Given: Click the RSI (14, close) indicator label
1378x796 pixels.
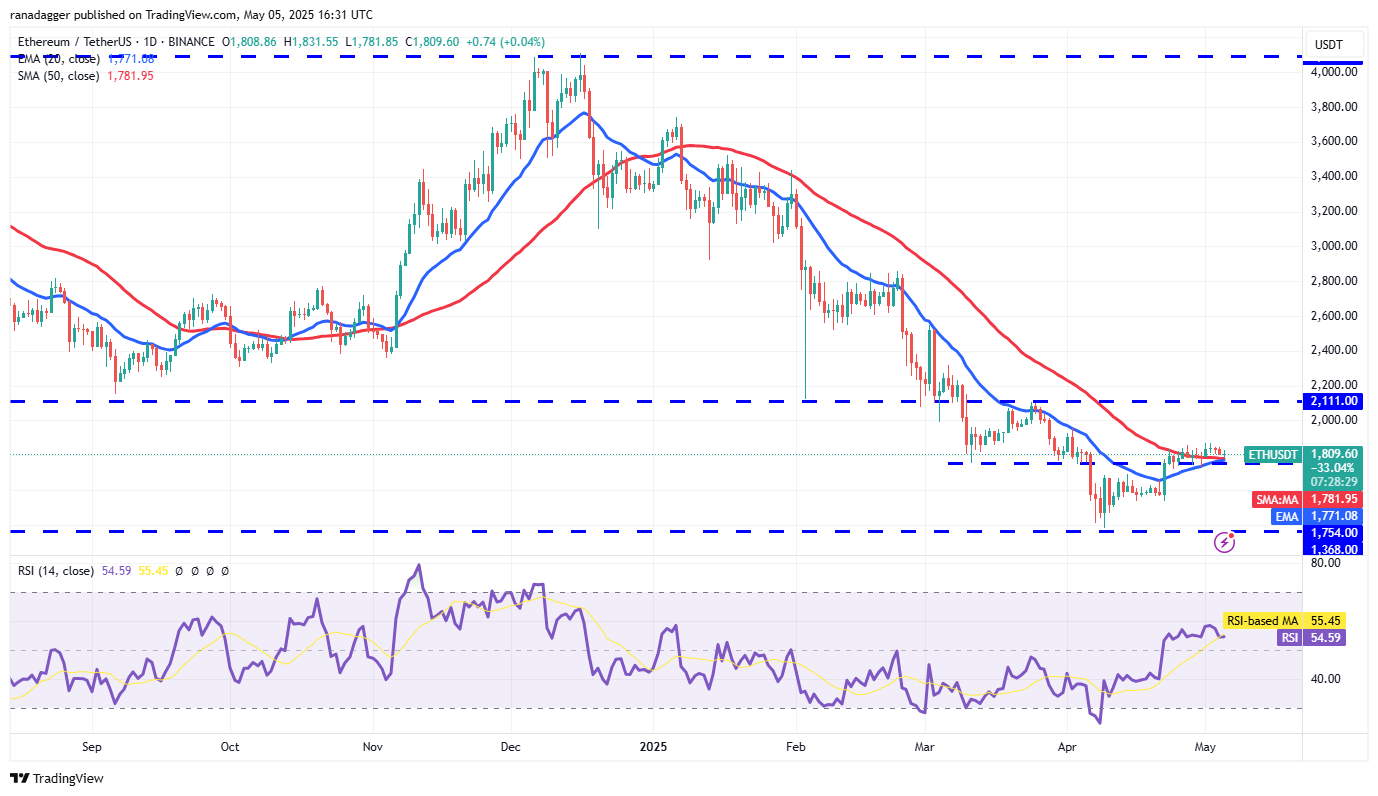Looking at the screenshot, I should pyautogui.click(x=55, y=570).
